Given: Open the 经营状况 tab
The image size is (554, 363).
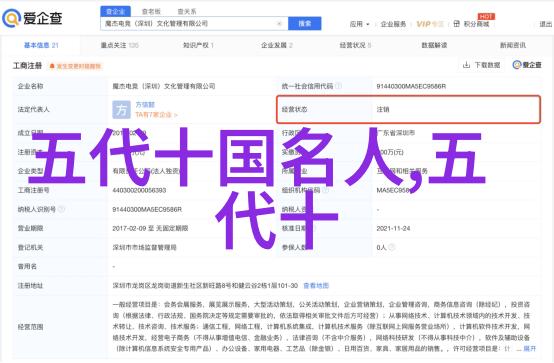Looking at the screenshot, I should (355, 45).
